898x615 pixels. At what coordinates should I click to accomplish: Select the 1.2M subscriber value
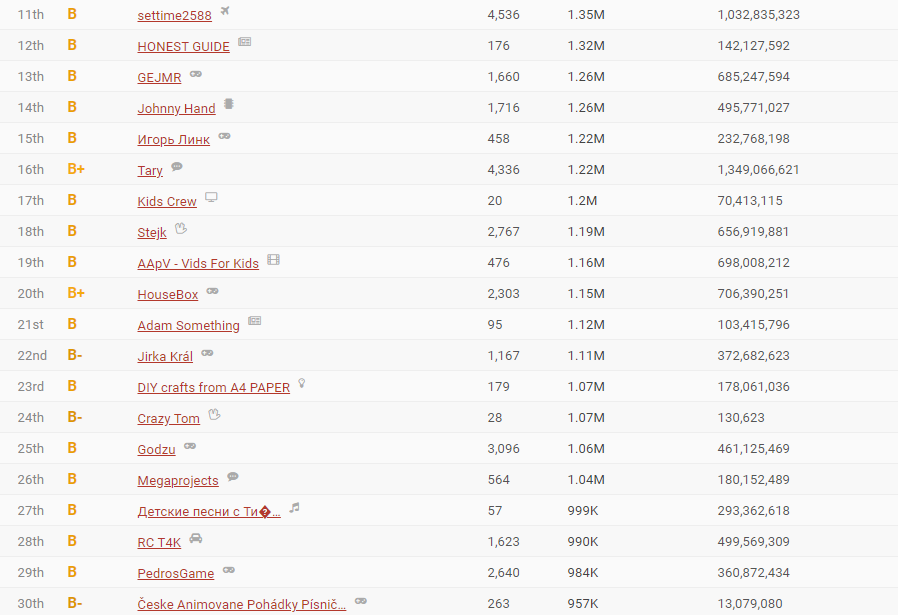click(x=582, y=200)
